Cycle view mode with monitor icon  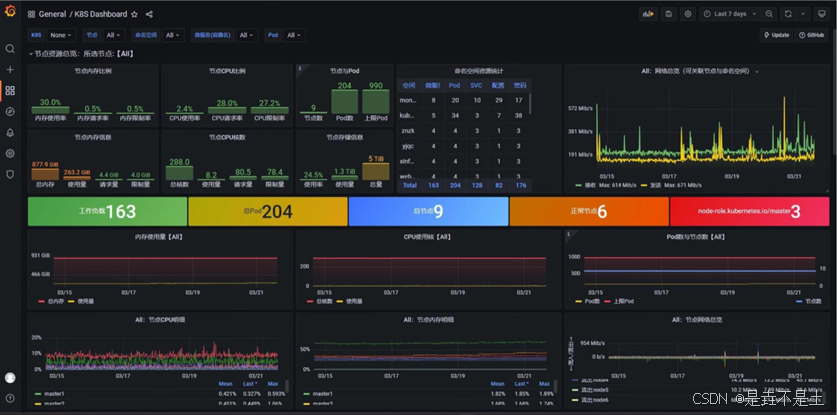coord(822,14)
